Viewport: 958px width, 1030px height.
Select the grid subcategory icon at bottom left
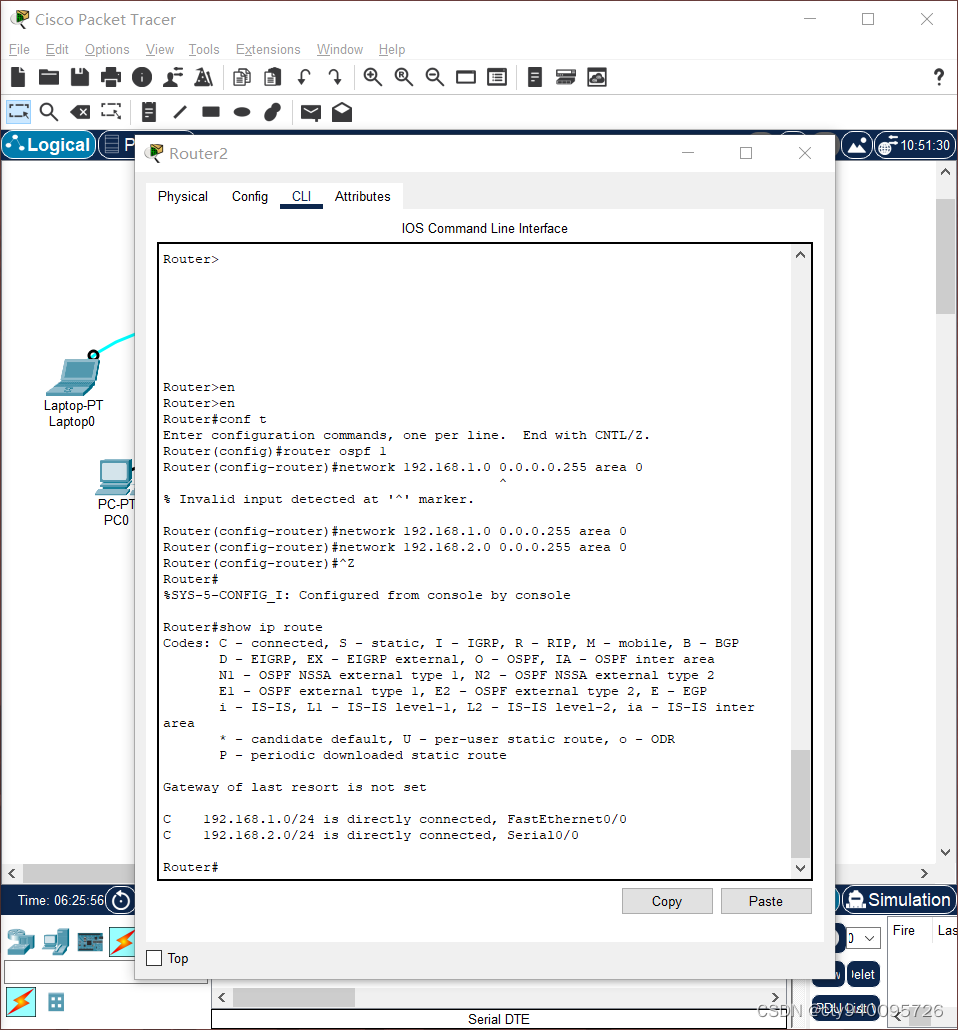[x=57, y=1002]
